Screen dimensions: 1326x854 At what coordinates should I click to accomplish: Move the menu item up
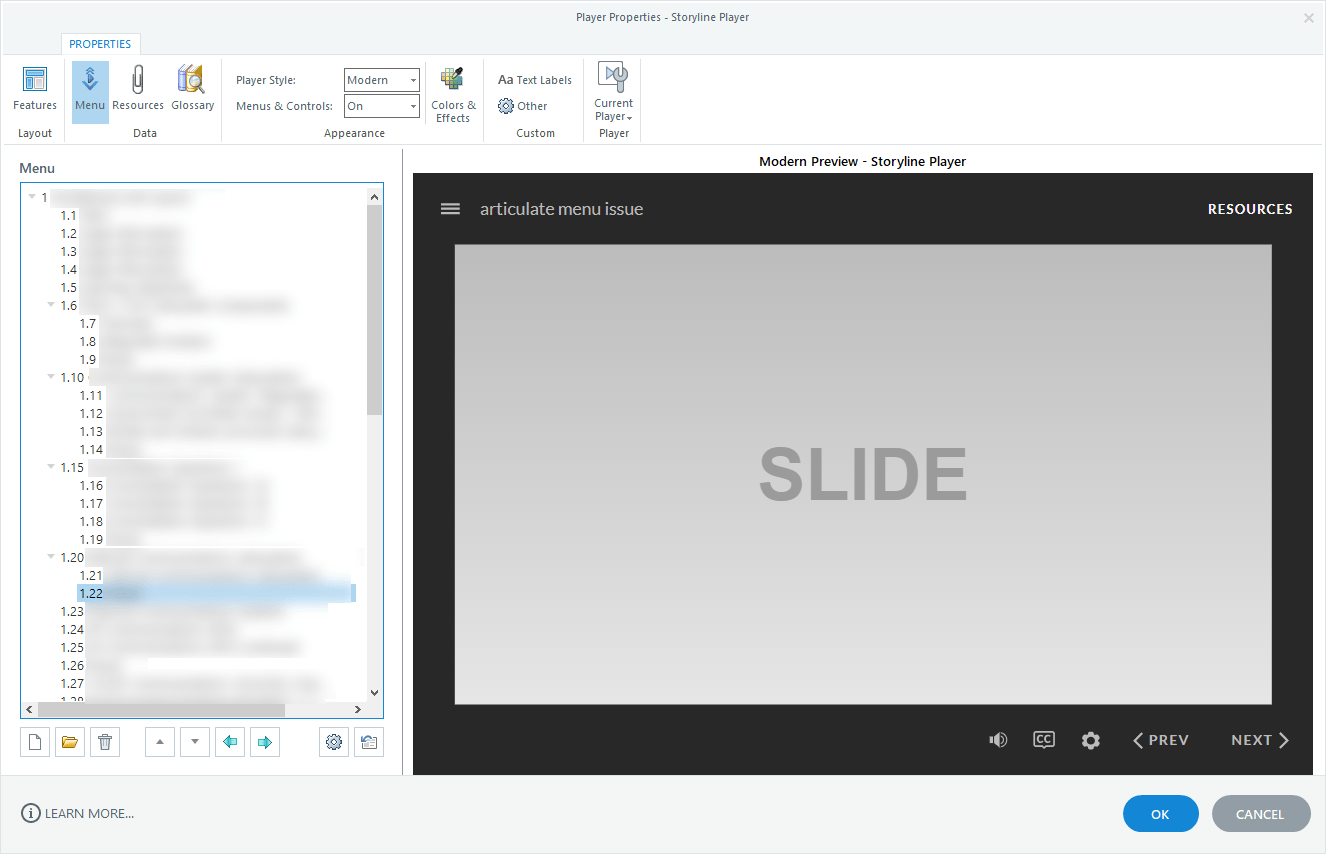160,742
